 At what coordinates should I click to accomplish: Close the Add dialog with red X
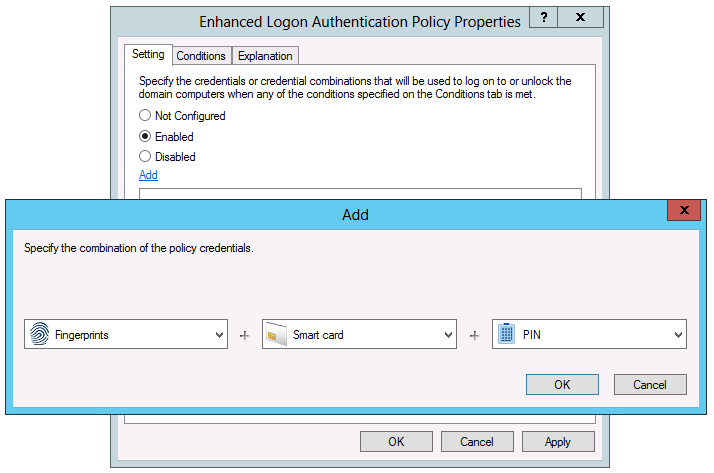pos(684,210)
